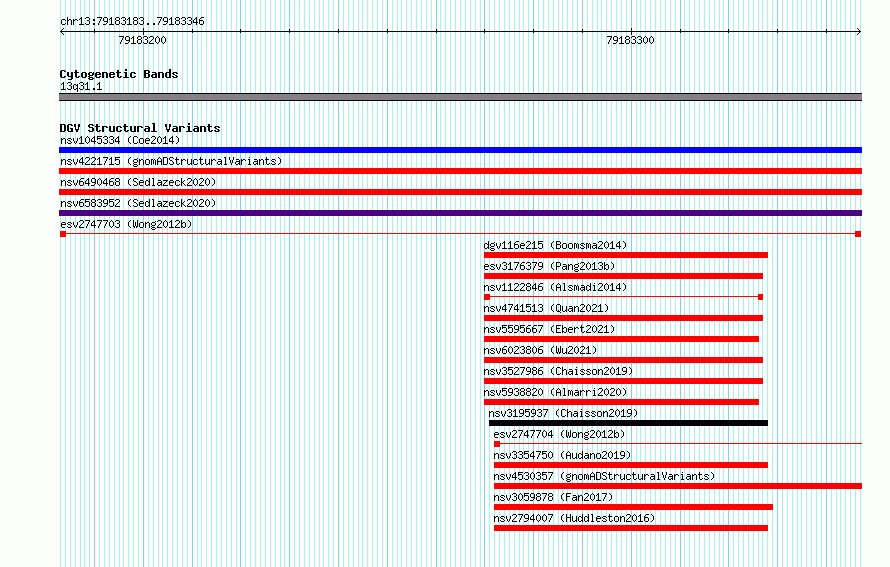Select the nsv5595667 red bar
The image size is (890, 567).
point(621,339)
